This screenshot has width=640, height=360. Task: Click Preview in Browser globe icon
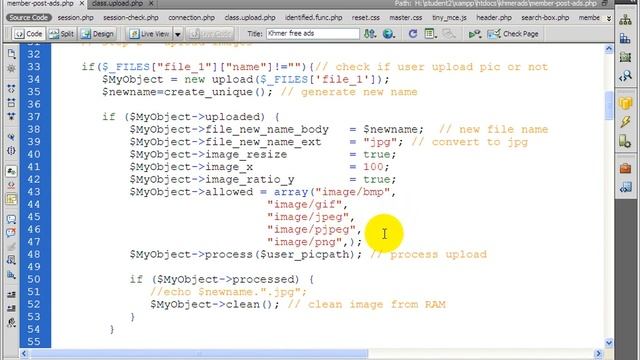click(389, 34)
